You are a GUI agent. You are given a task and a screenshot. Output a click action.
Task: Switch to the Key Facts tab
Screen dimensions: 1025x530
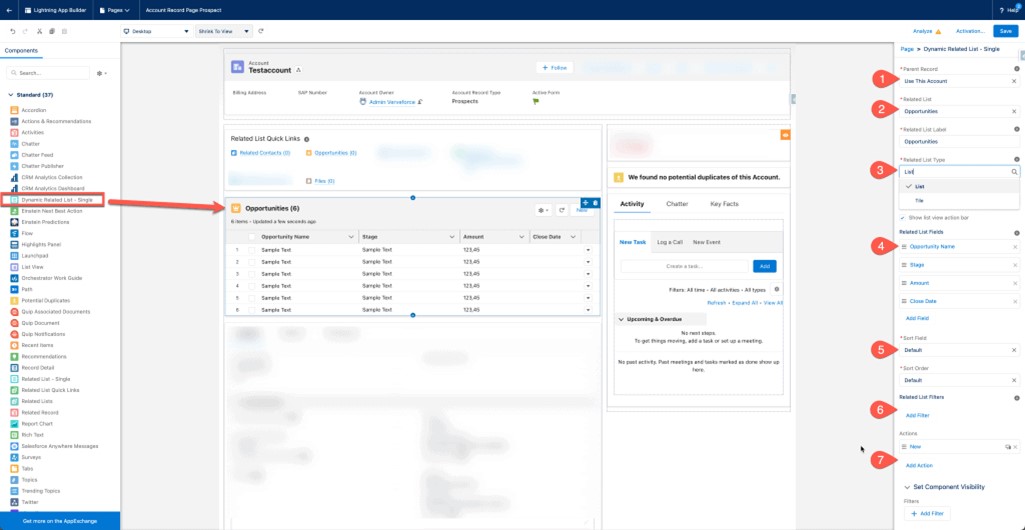[724, 204]
